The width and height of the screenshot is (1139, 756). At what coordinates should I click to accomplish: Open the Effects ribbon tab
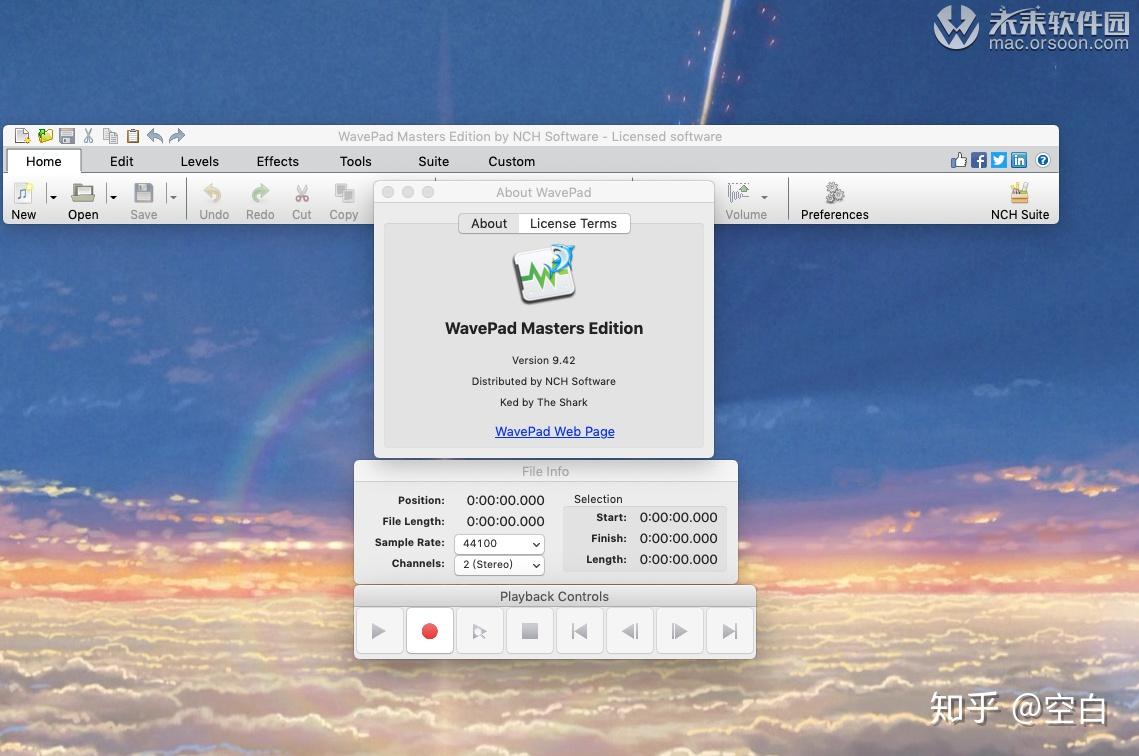pos(277,161)
